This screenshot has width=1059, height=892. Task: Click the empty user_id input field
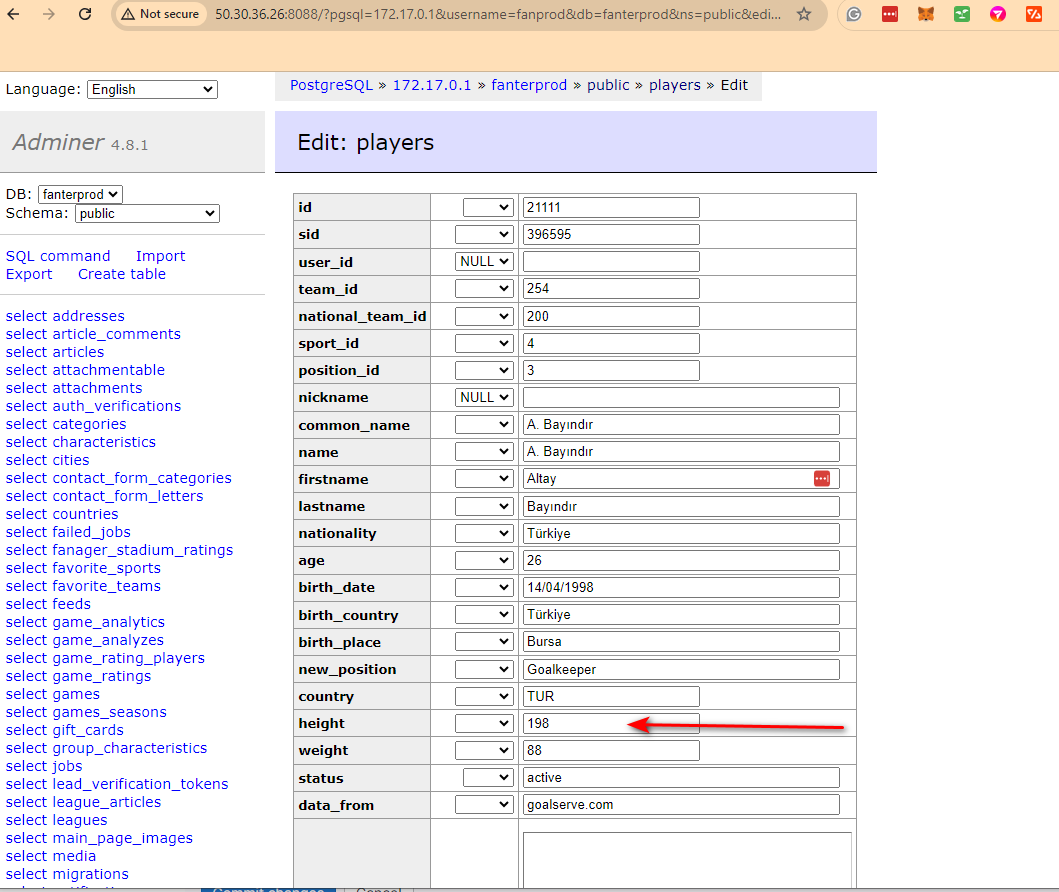click(x=611, y=261)
